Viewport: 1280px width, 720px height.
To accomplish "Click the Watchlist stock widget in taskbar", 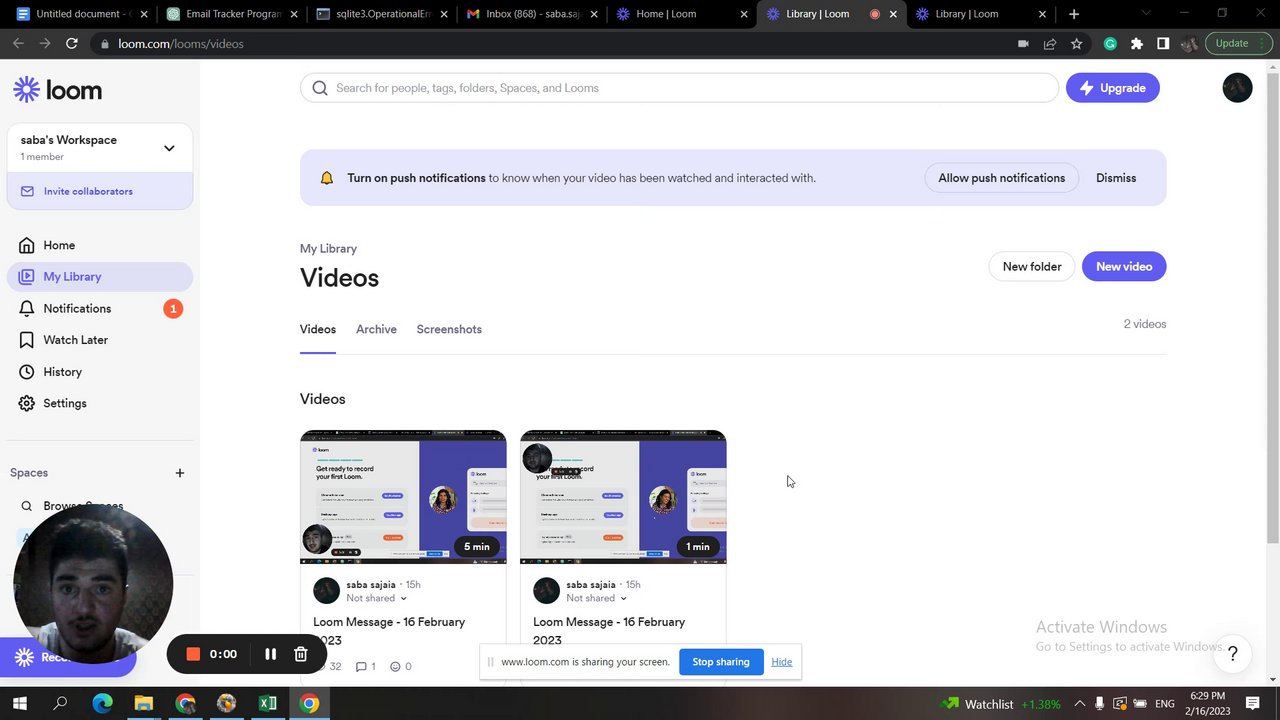I will point(1001,704).
